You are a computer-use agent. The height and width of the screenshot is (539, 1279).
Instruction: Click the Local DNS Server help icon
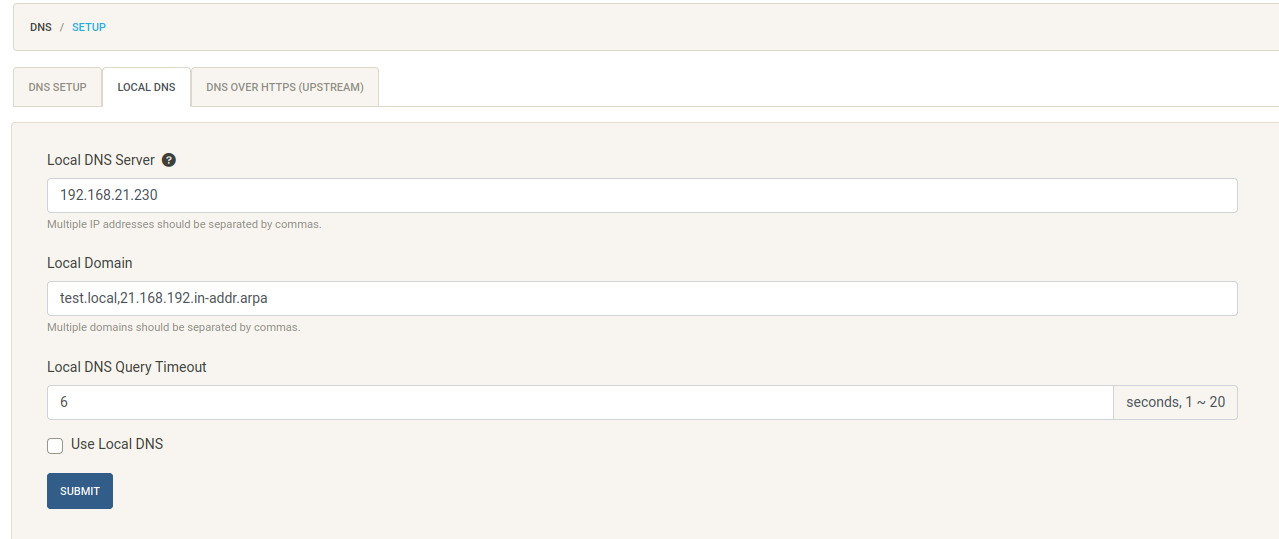click(169, 160)
